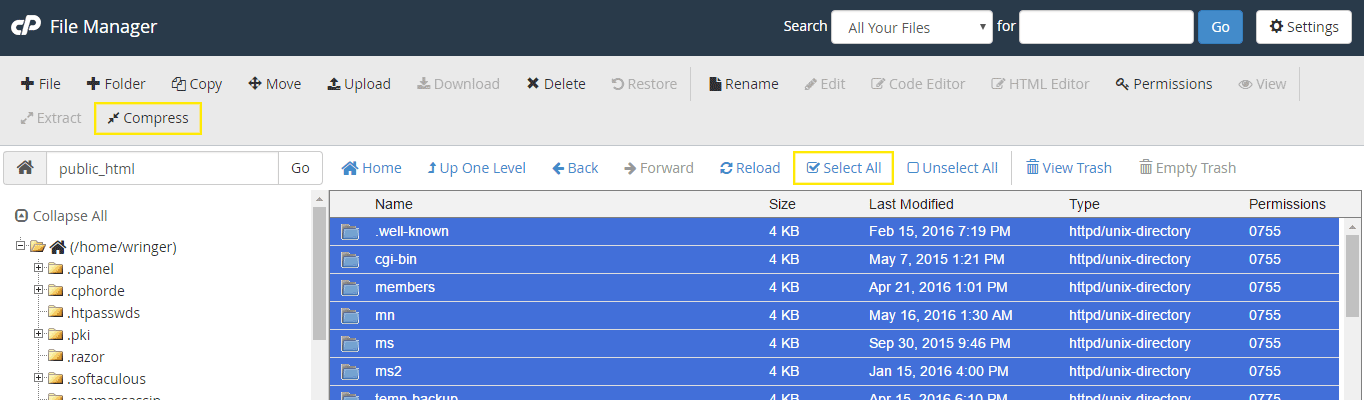Click the ms2 folder icon
Screen dimensions: 1364x400
click(350, 371)
